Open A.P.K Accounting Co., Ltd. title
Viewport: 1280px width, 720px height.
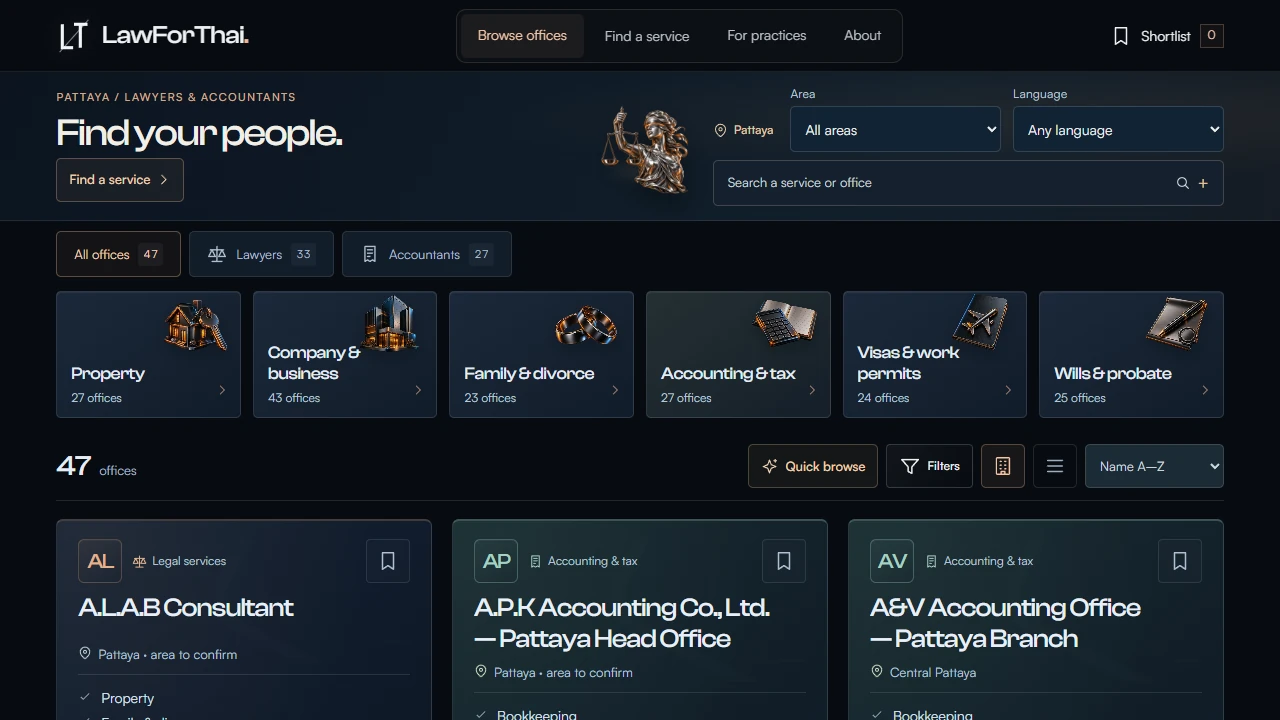[622, 623]
